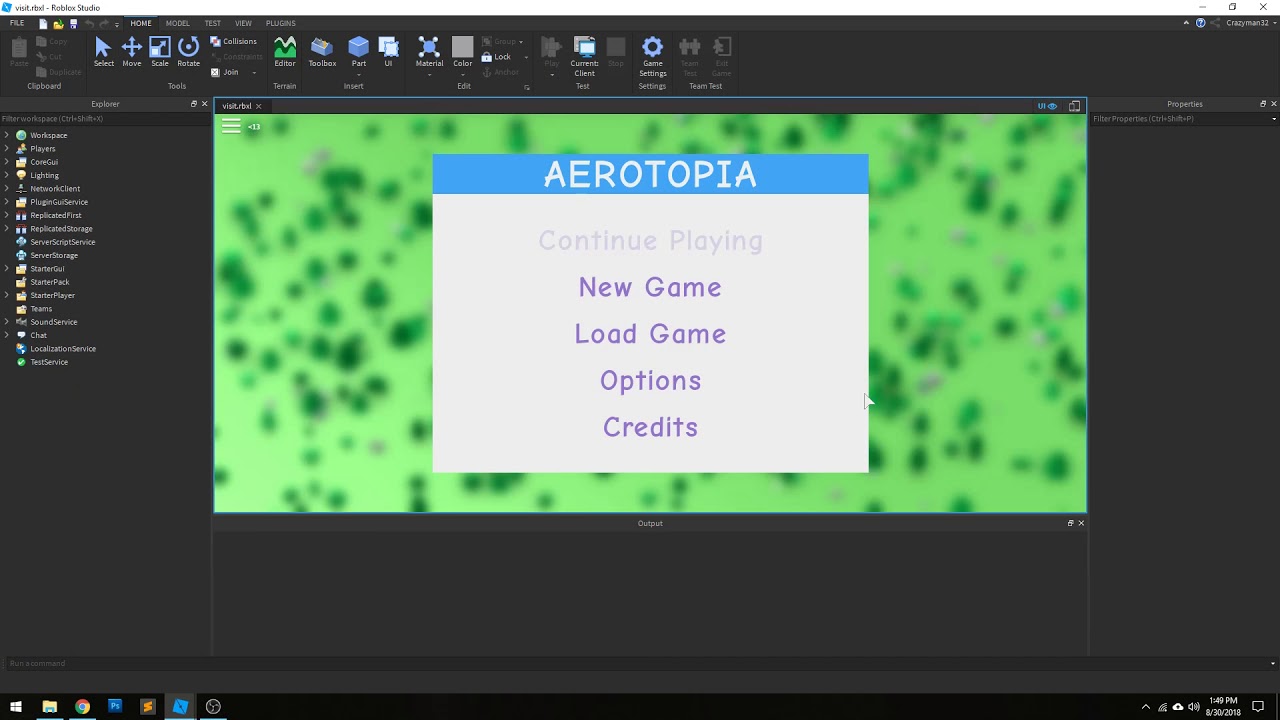Click the Color swatch in Edit group
Viewport: 1280px width, 720px height.
click(462, 47)
